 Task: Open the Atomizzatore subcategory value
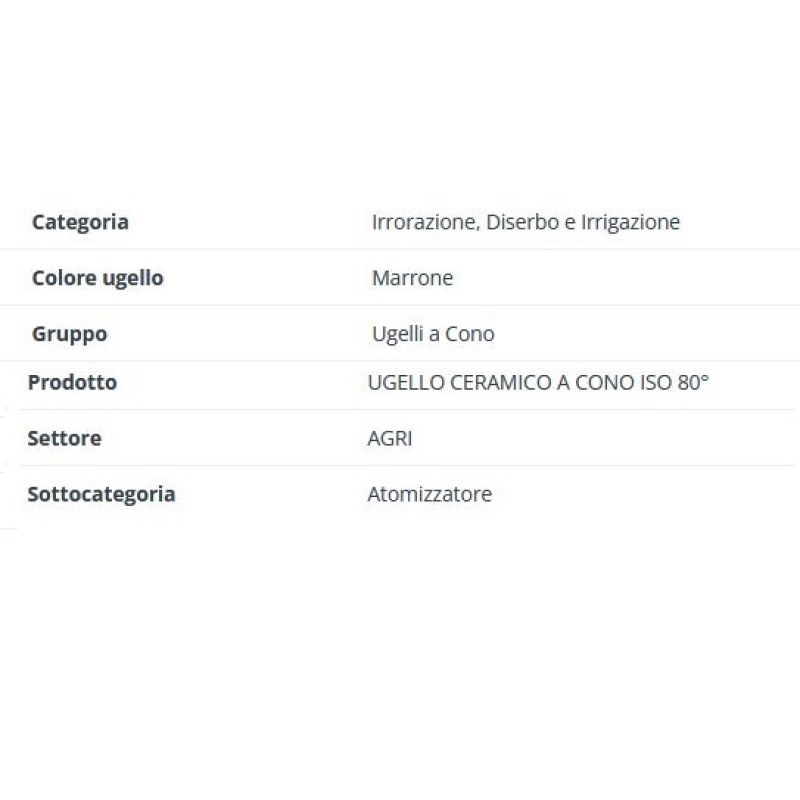pyautogui.click(x=429, y=494)
